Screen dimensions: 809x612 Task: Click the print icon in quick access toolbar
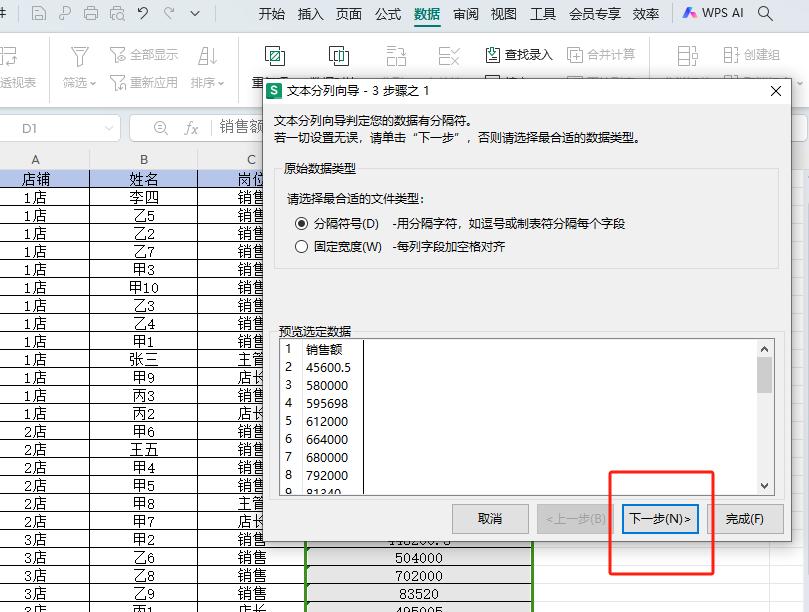91,13
